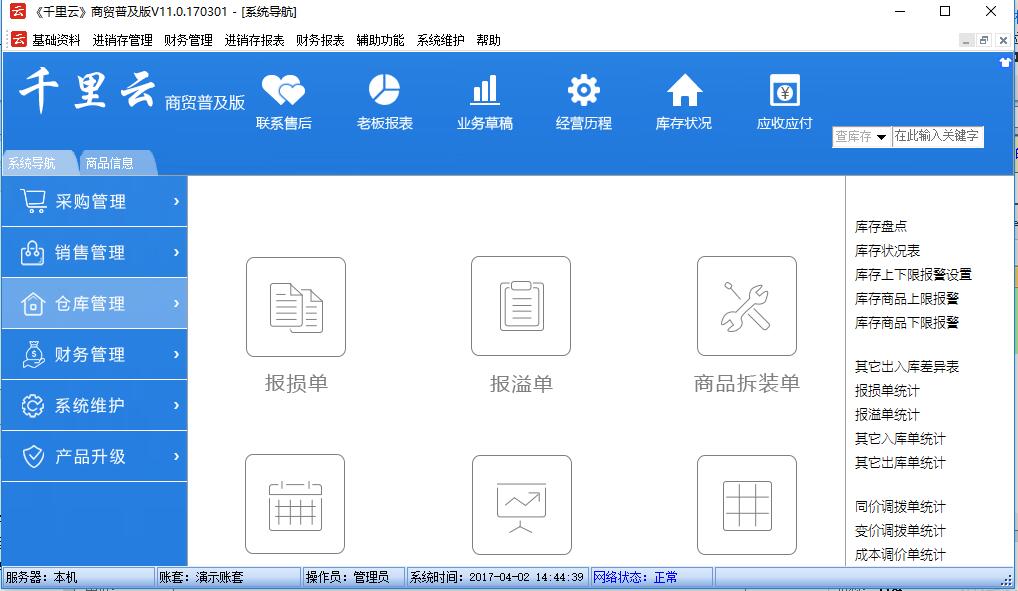
Task: Click the keyword search input field
Action: pyautogui.click(x=937, y=136)
